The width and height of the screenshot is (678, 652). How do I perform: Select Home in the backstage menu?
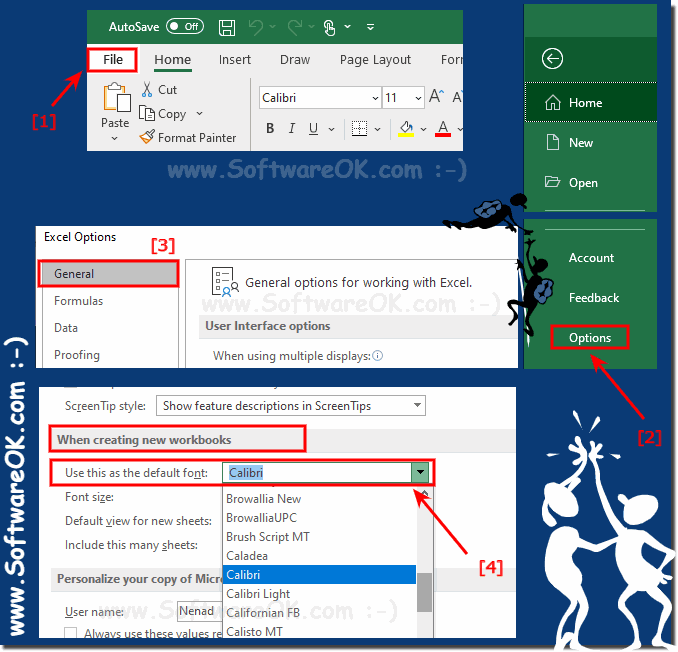pos(591,102)
